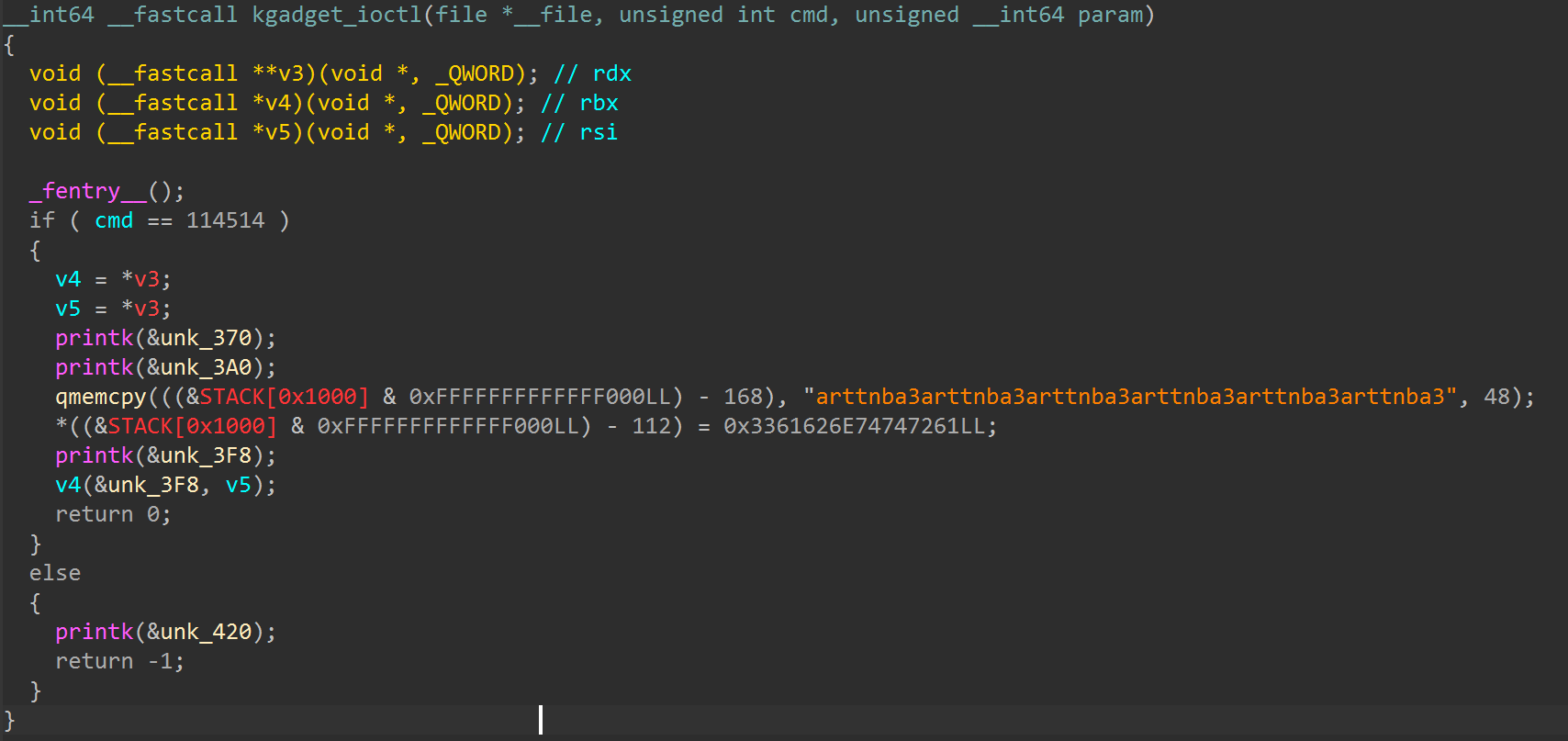Click the rsi register comment
This screenshot has height=741, width=1568.
click(x=579, y=132)
